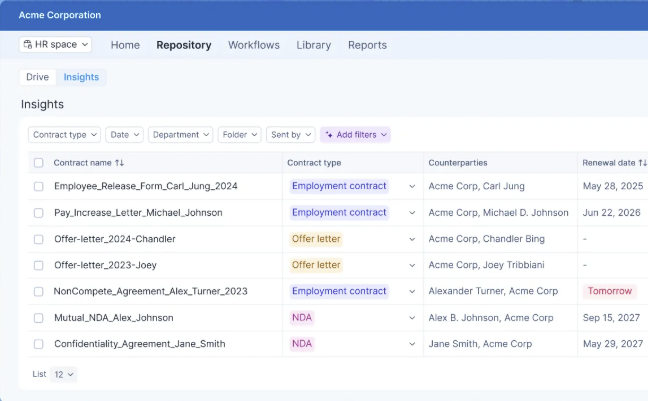This screenshot has height=401, width=648.
Task: Open the Department filter dropdown
Action: click(181, 135)
